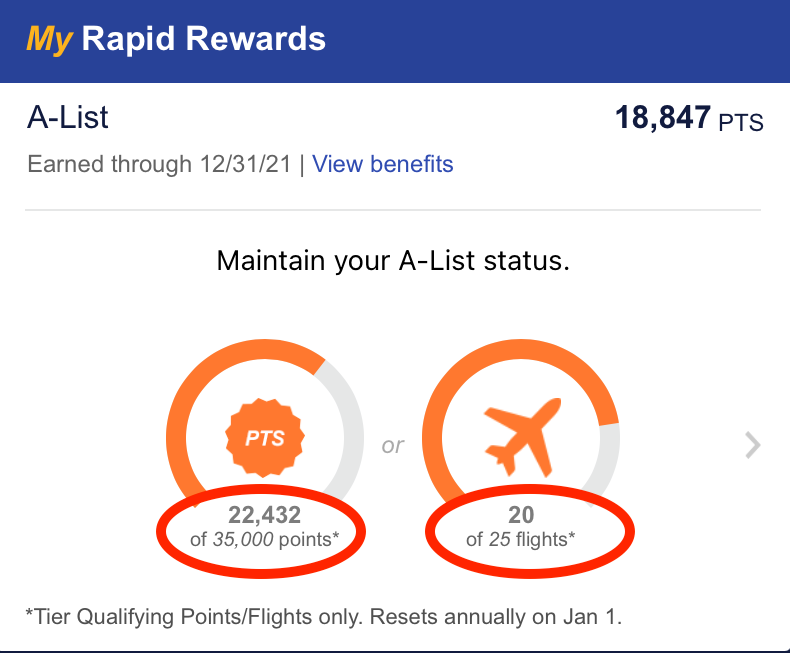The width and height of the screenshot is (790, 653).
Task: Click the My Rapid Rewards header title
Action: tap(176, 40)
